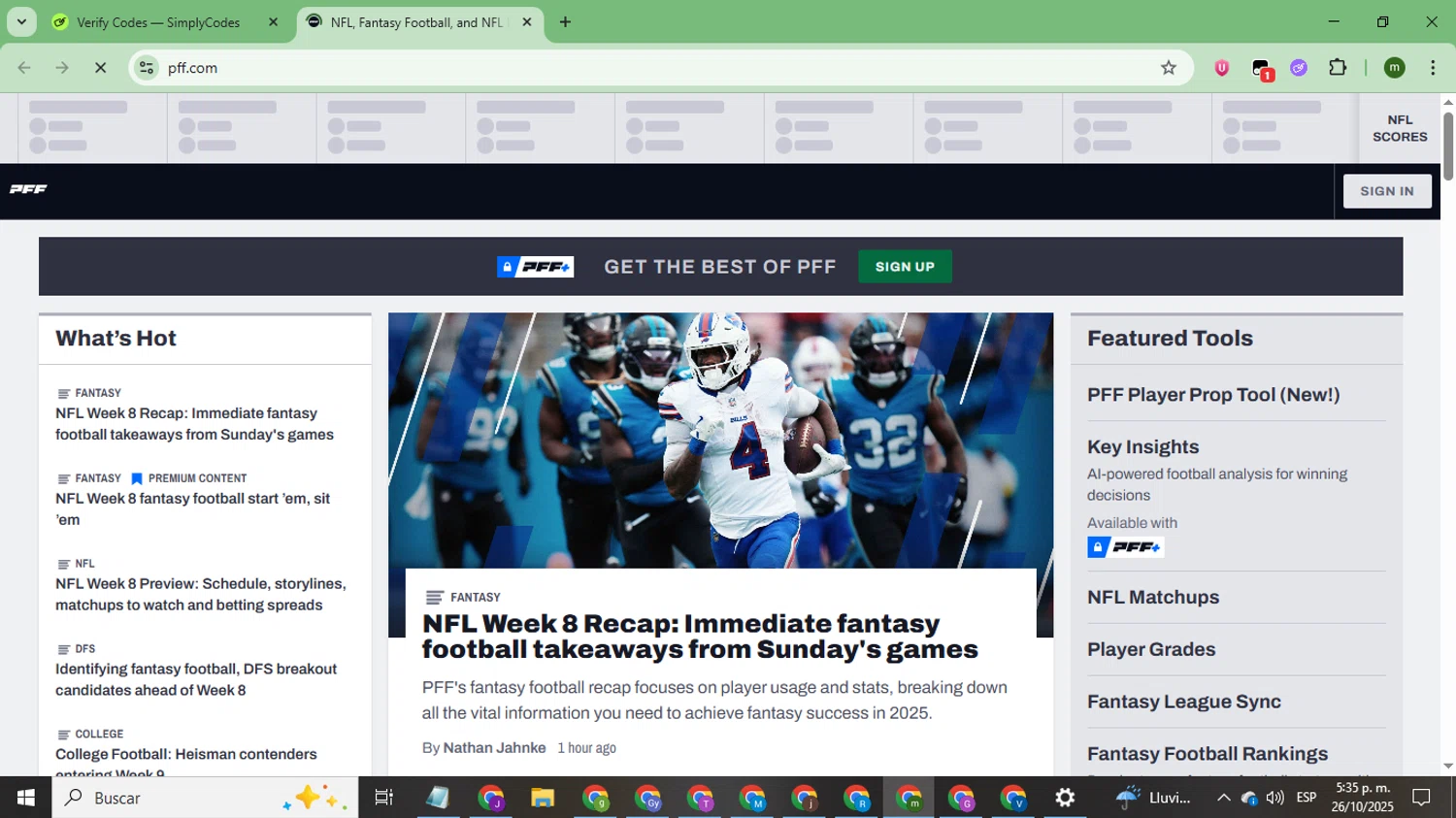Open the weather widget on the taskbar

1152,798
